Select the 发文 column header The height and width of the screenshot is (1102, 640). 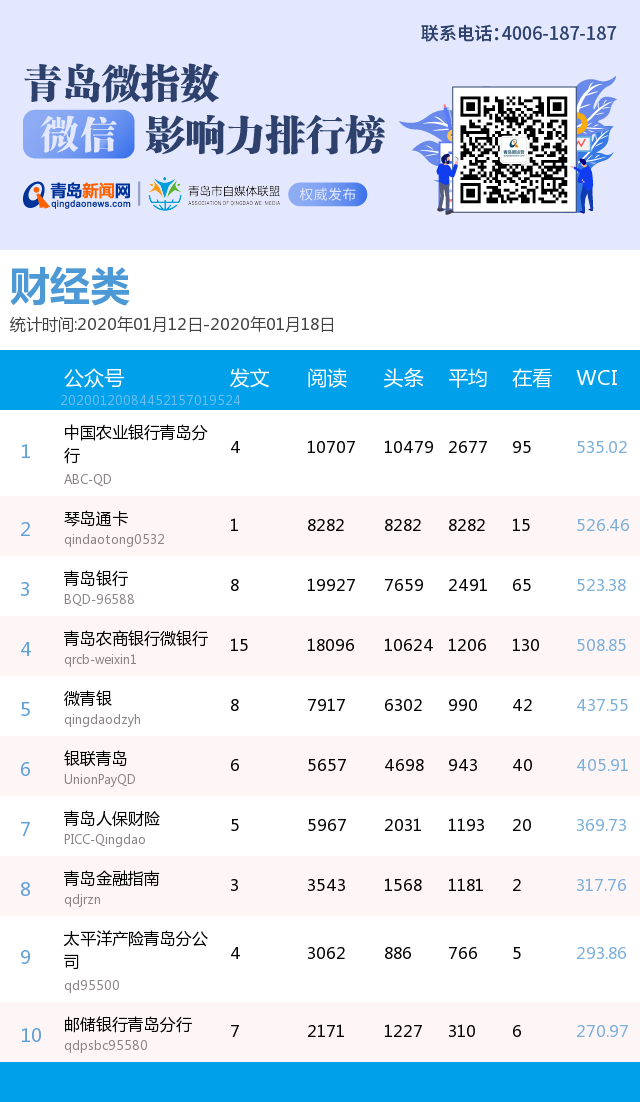tap(249, 378)
